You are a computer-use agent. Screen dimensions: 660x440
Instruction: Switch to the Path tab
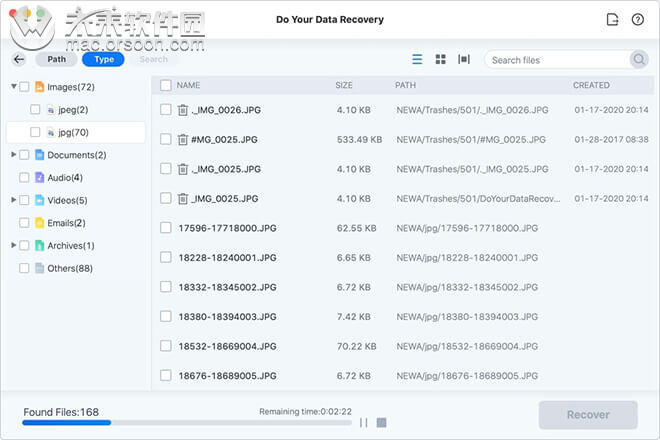pyautogui.click(x=56, y=59)
